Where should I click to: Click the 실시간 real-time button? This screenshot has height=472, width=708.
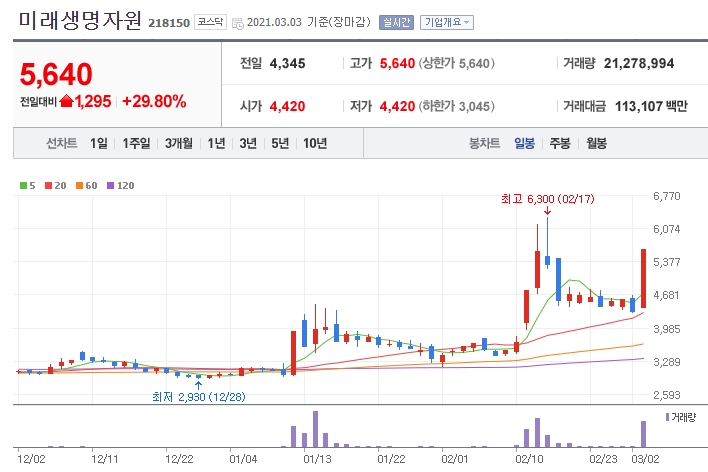click(x=396, y=22)
